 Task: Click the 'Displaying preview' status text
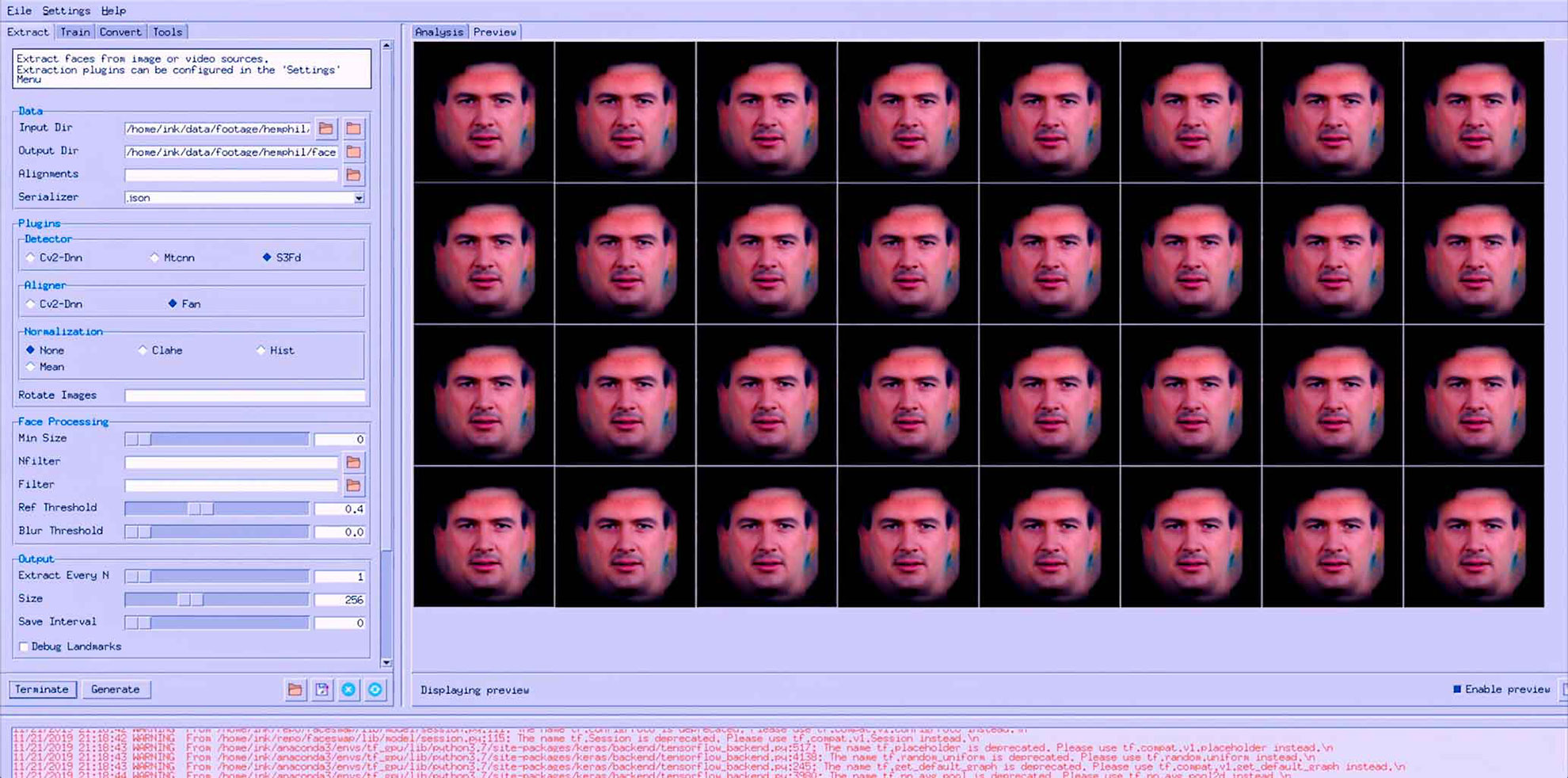(x=474, y=690)
